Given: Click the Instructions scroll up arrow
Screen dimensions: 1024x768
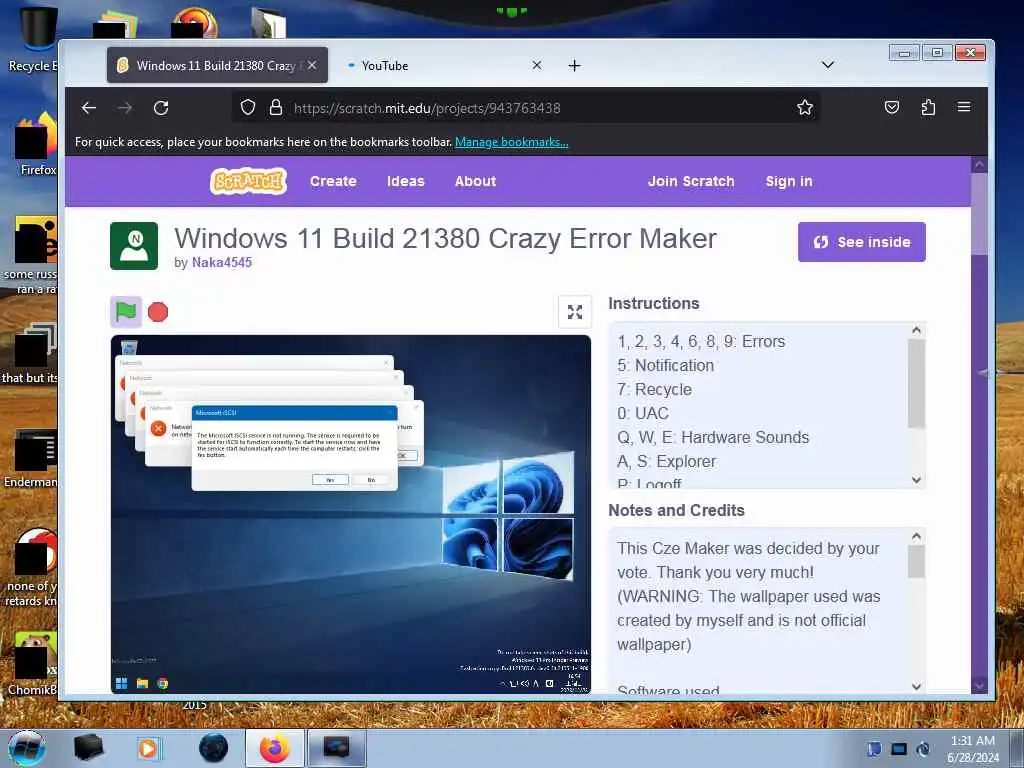Looking at the screenshot, I should tap(916, 330).
